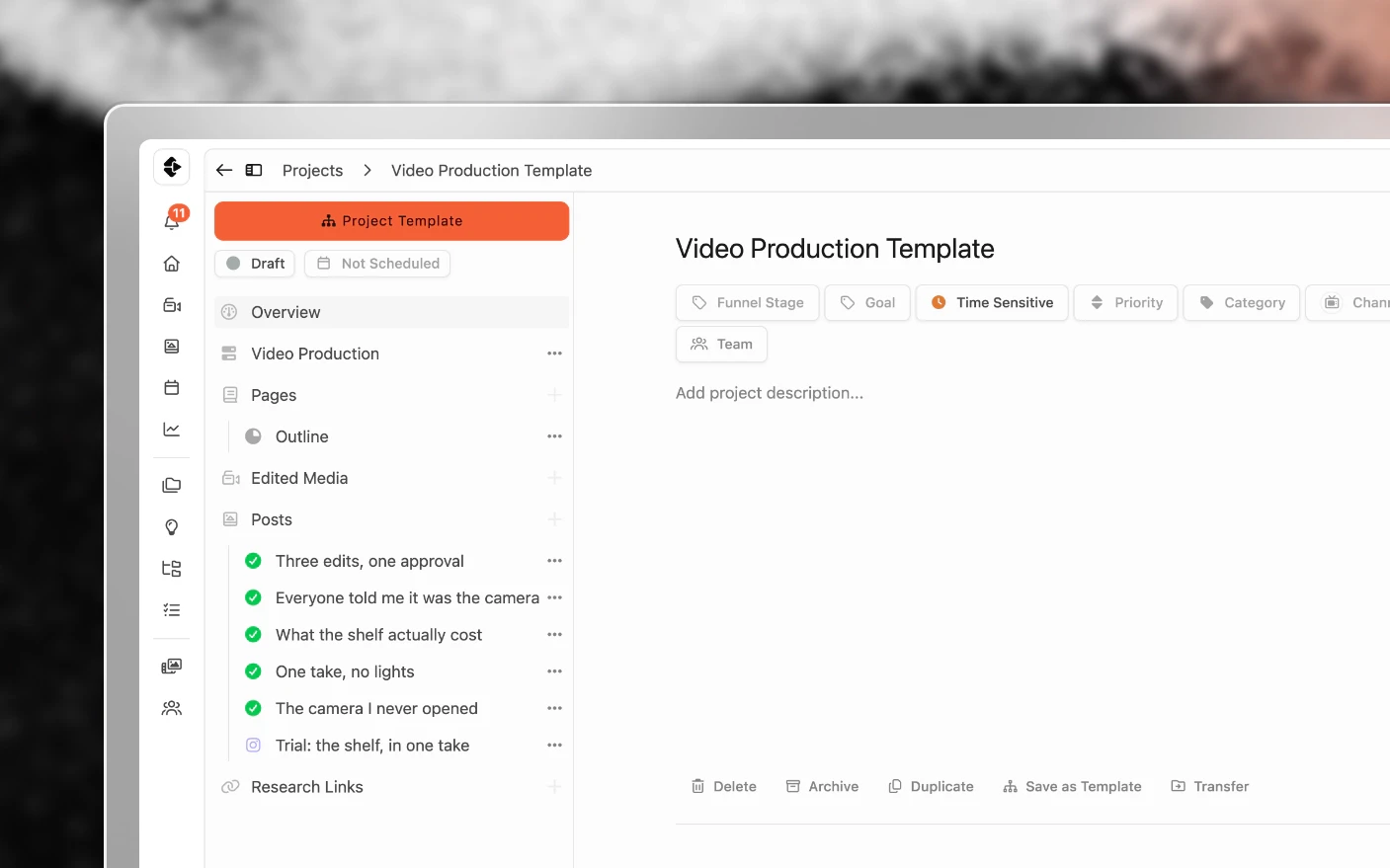This screenshot has height=868, width=1390.
Task: Open the analytics chart sidebar icon
Action: [x=172, y=430]
